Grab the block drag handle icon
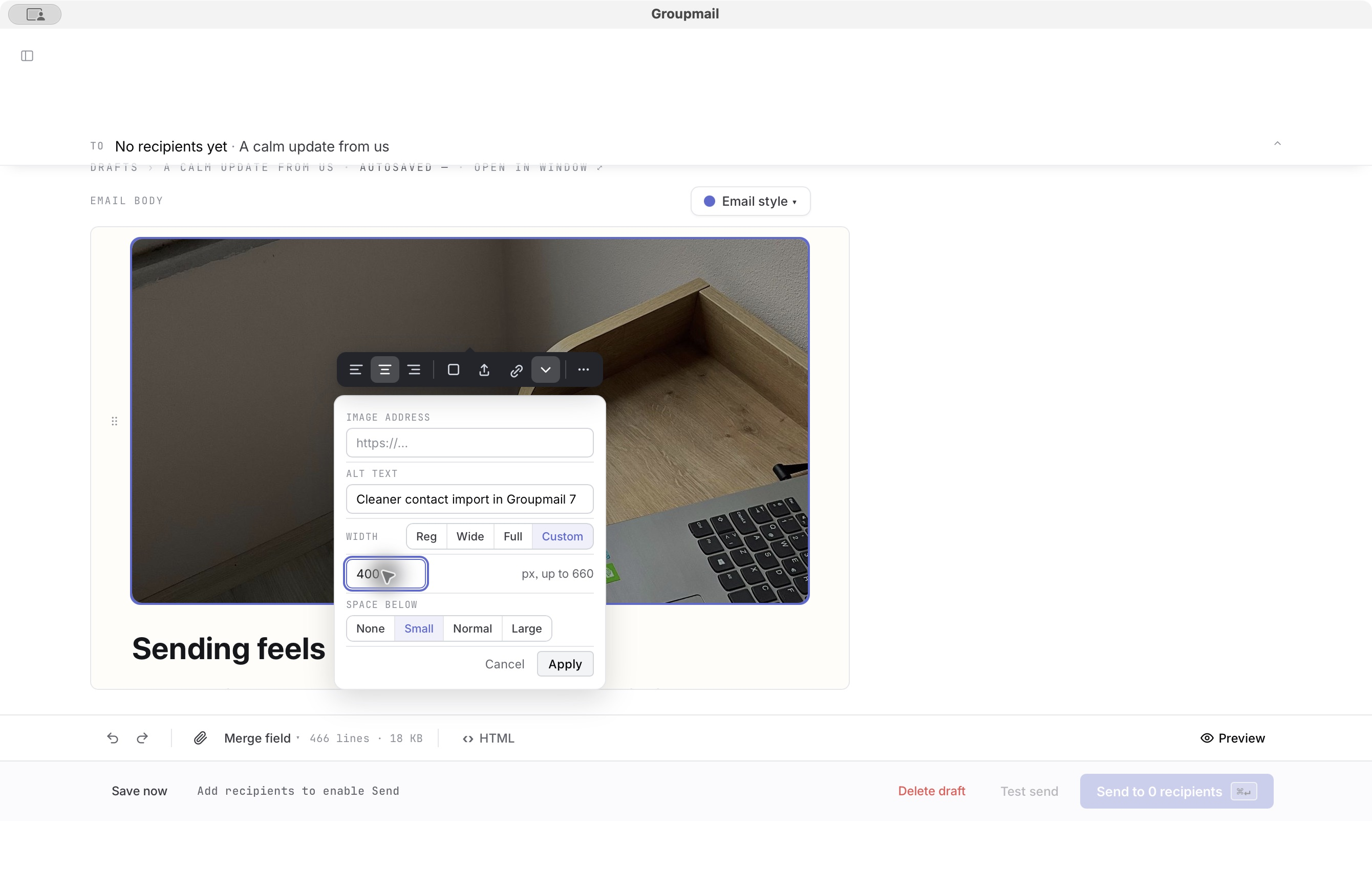Image resolution: width=1372 pixels, height=870 pixels. tap(115, 421)
